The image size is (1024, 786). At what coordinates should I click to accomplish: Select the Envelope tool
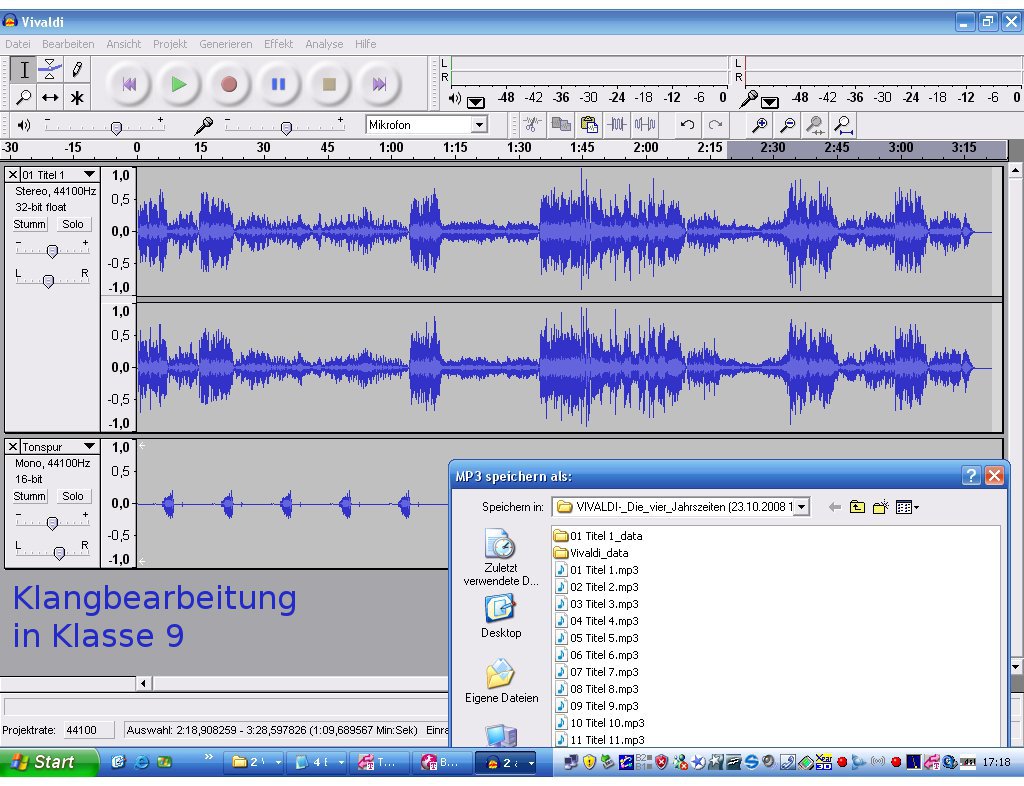pos(50,70)
